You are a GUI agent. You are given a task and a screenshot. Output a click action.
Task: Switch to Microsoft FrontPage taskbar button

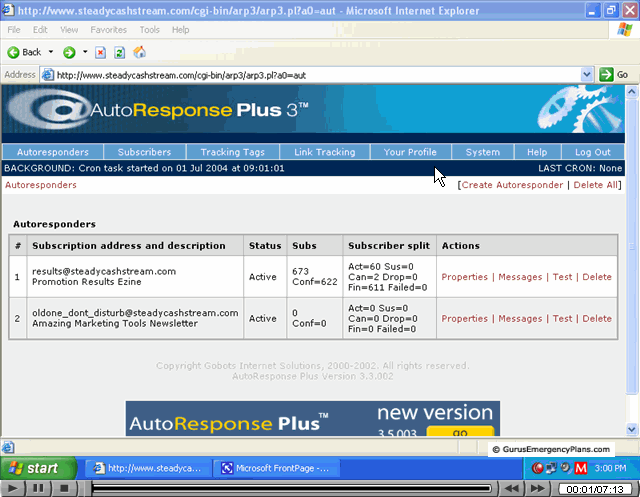pos(276,468)
